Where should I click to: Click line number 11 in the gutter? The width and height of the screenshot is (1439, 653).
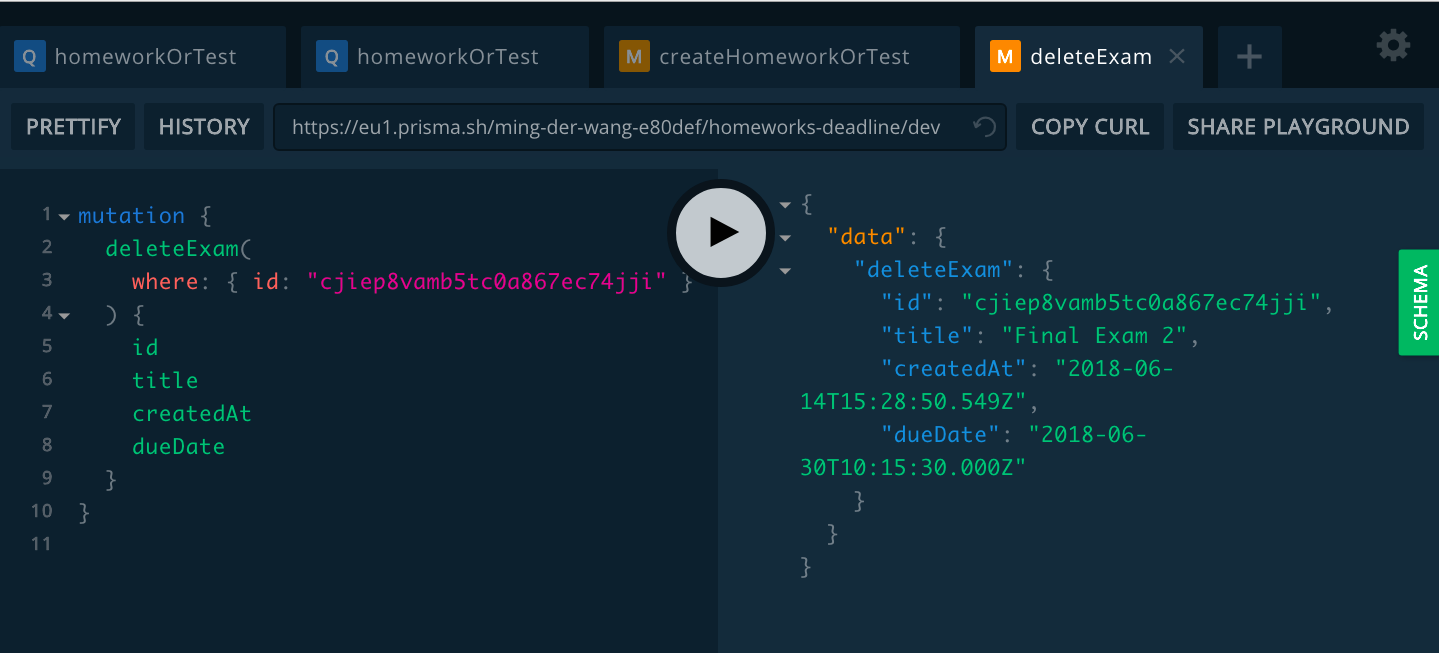[x=41, y=544]
